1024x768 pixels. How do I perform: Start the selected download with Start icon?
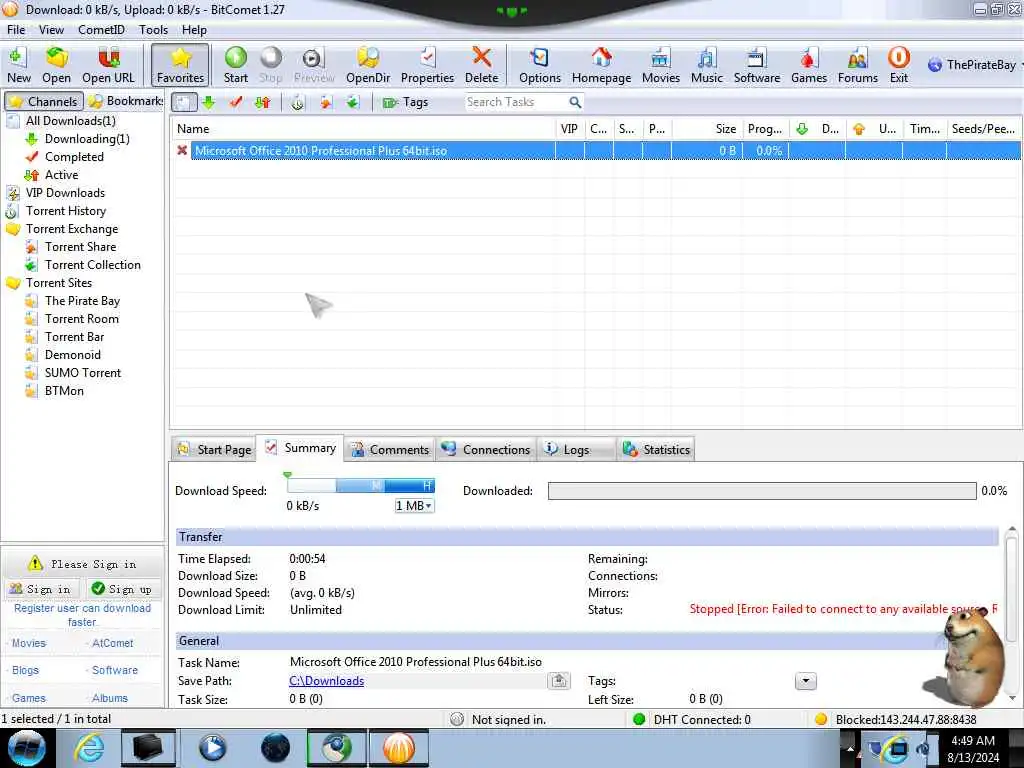tap(236, 65)
